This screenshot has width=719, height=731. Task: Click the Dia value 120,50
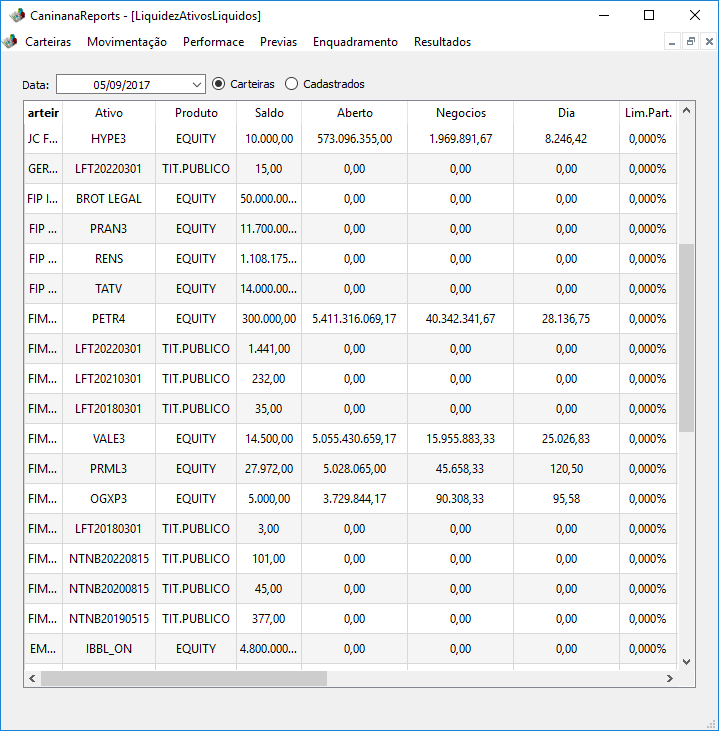[x=567, y=469]
